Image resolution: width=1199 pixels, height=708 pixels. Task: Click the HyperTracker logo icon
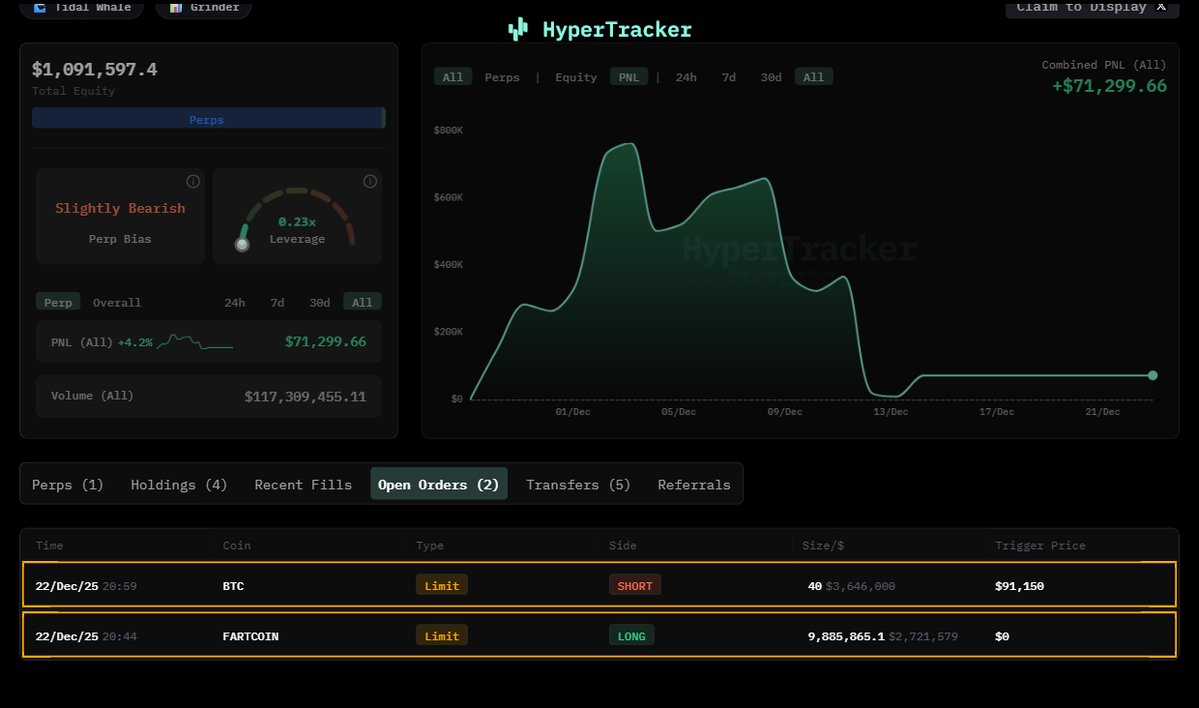pos(518,29)
